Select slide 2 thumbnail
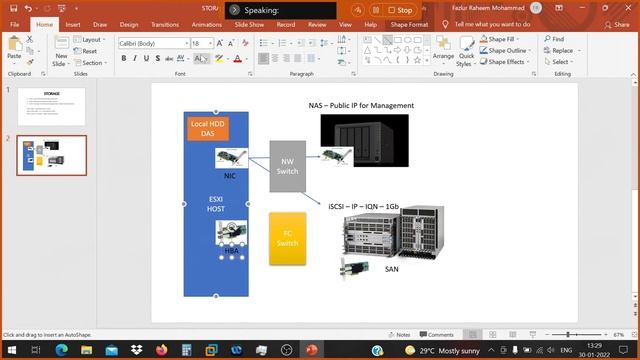 pos(52,156)
